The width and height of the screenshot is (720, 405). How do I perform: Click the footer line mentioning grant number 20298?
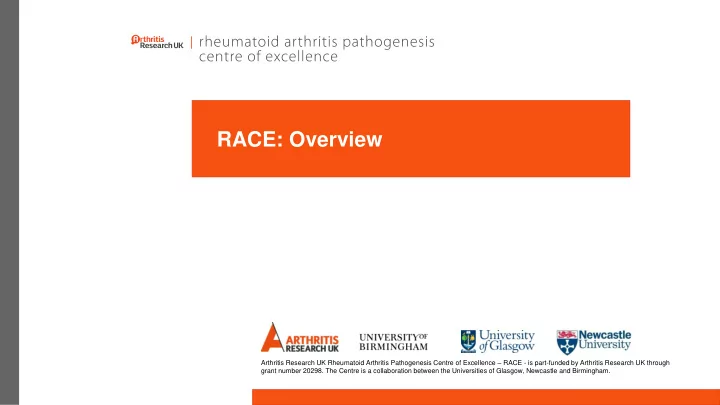(435, 371)
